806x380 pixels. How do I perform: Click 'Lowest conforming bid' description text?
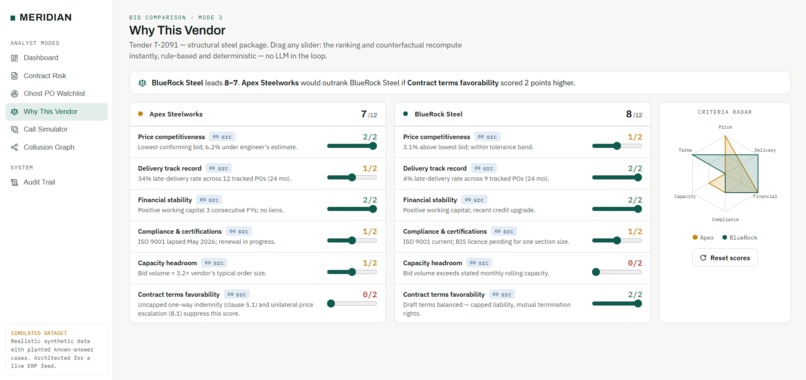click(217, 147)
